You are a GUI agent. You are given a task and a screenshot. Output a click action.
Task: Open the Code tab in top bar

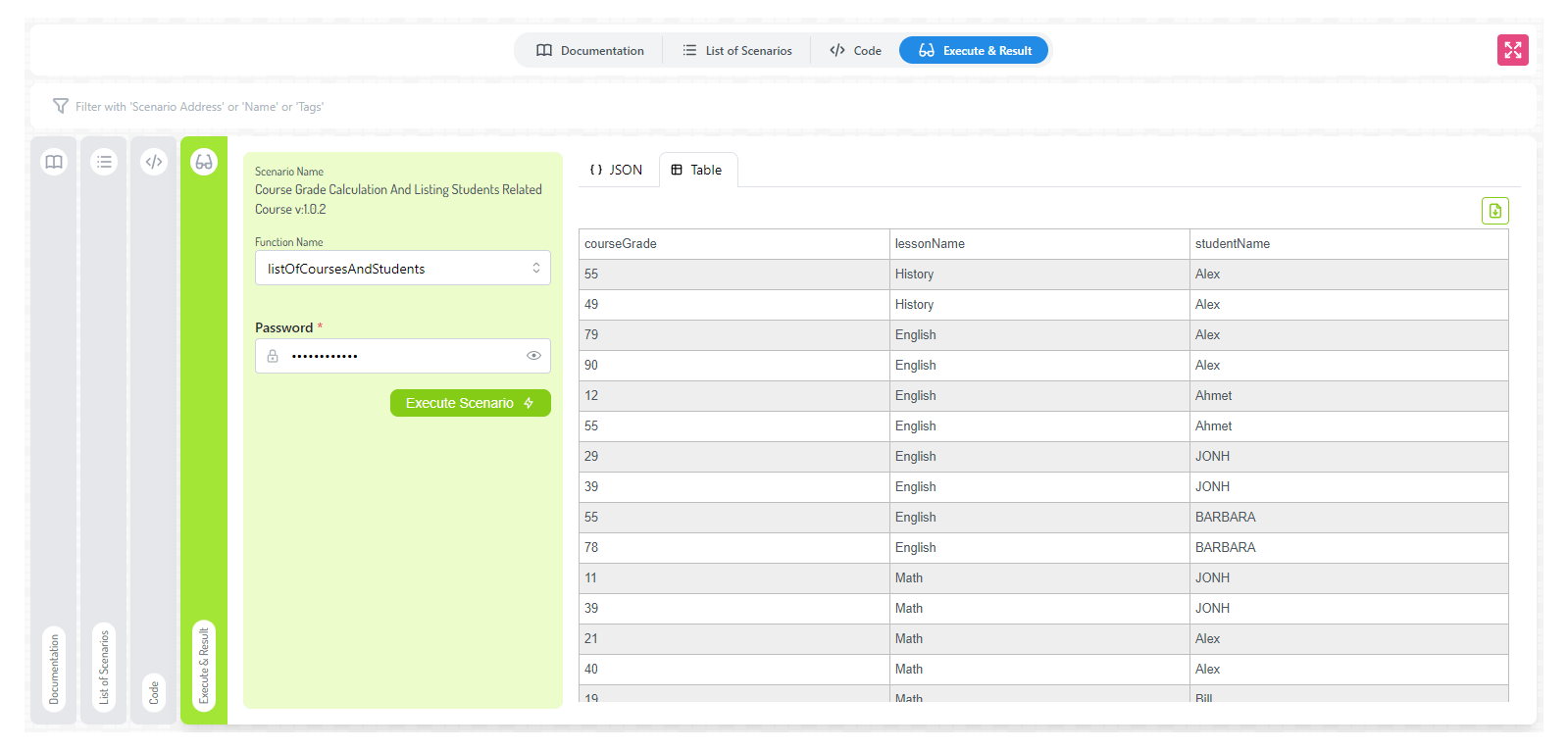(x=855, y=51)
